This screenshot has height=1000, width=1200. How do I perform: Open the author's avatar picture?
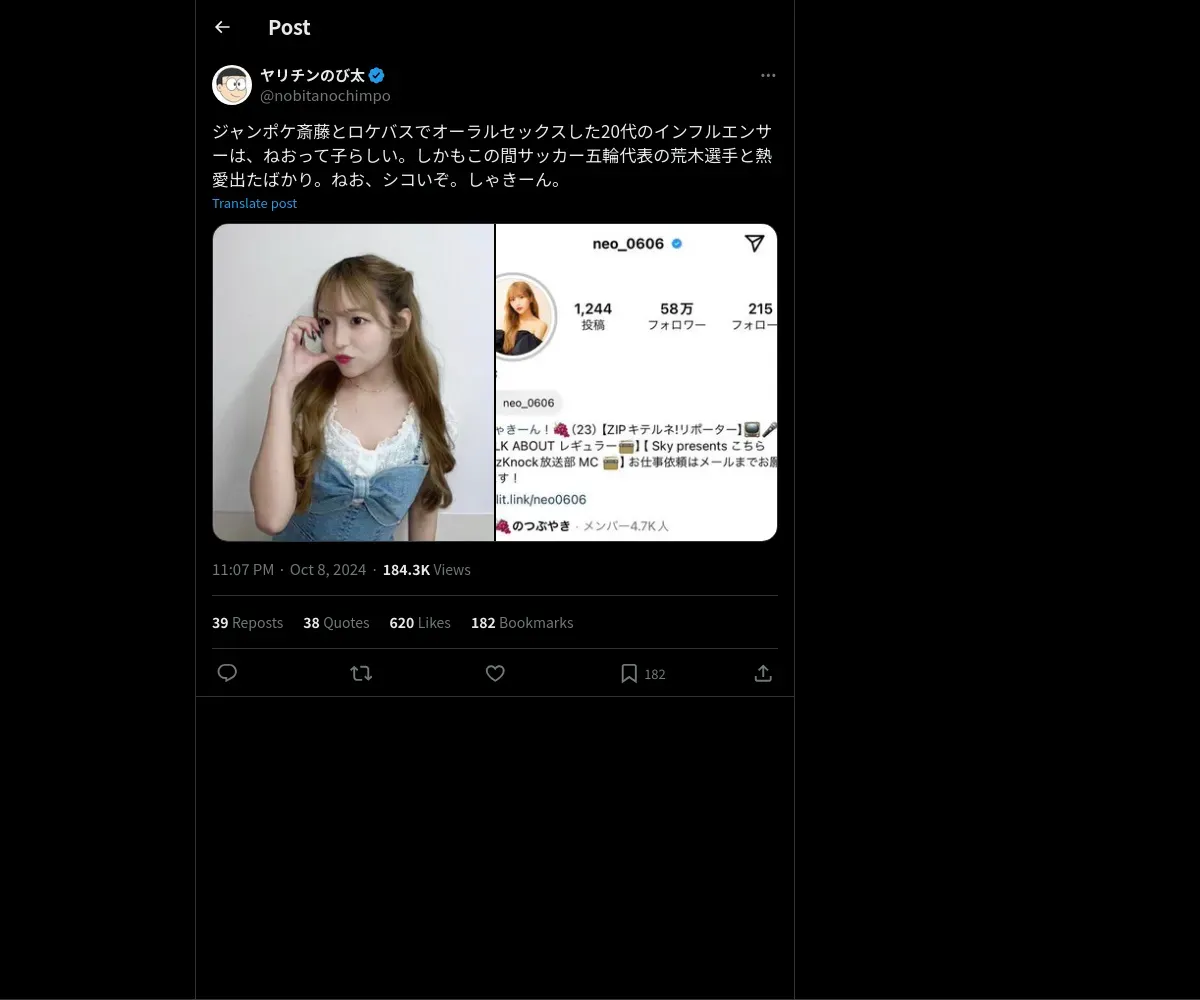click(232, 85)
